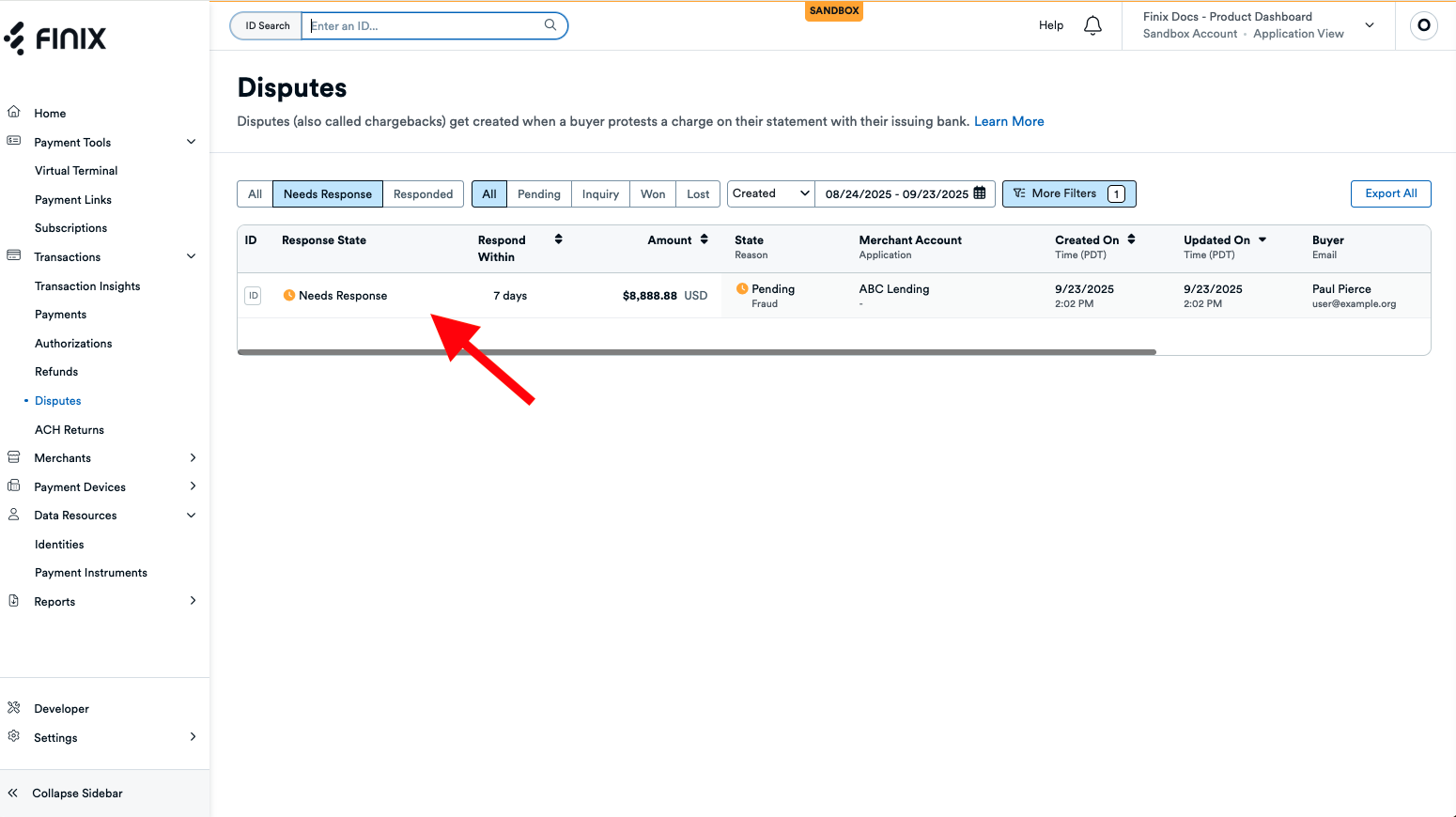Open calendar icon in date range field
1456x817 pixels.
(x=980, y=193)
